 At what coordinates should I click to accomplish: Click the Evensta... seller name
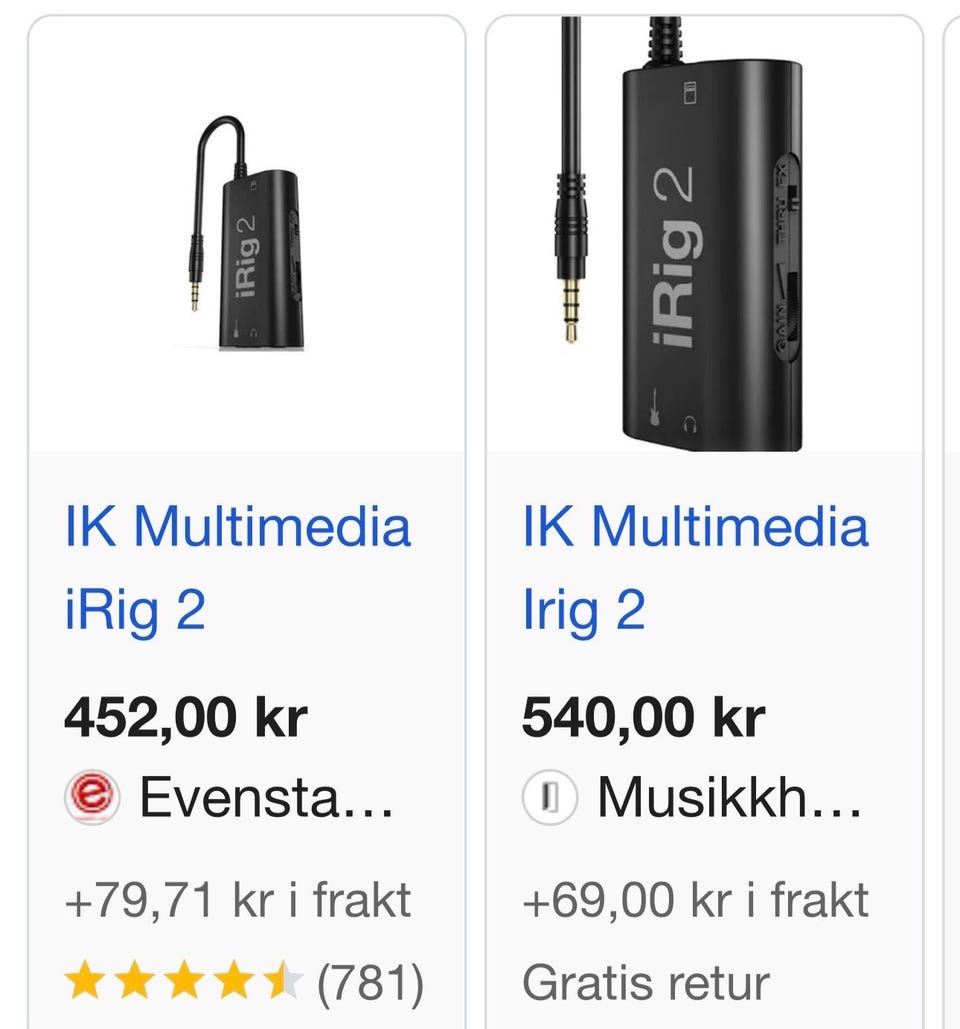(x=266, y=797)
